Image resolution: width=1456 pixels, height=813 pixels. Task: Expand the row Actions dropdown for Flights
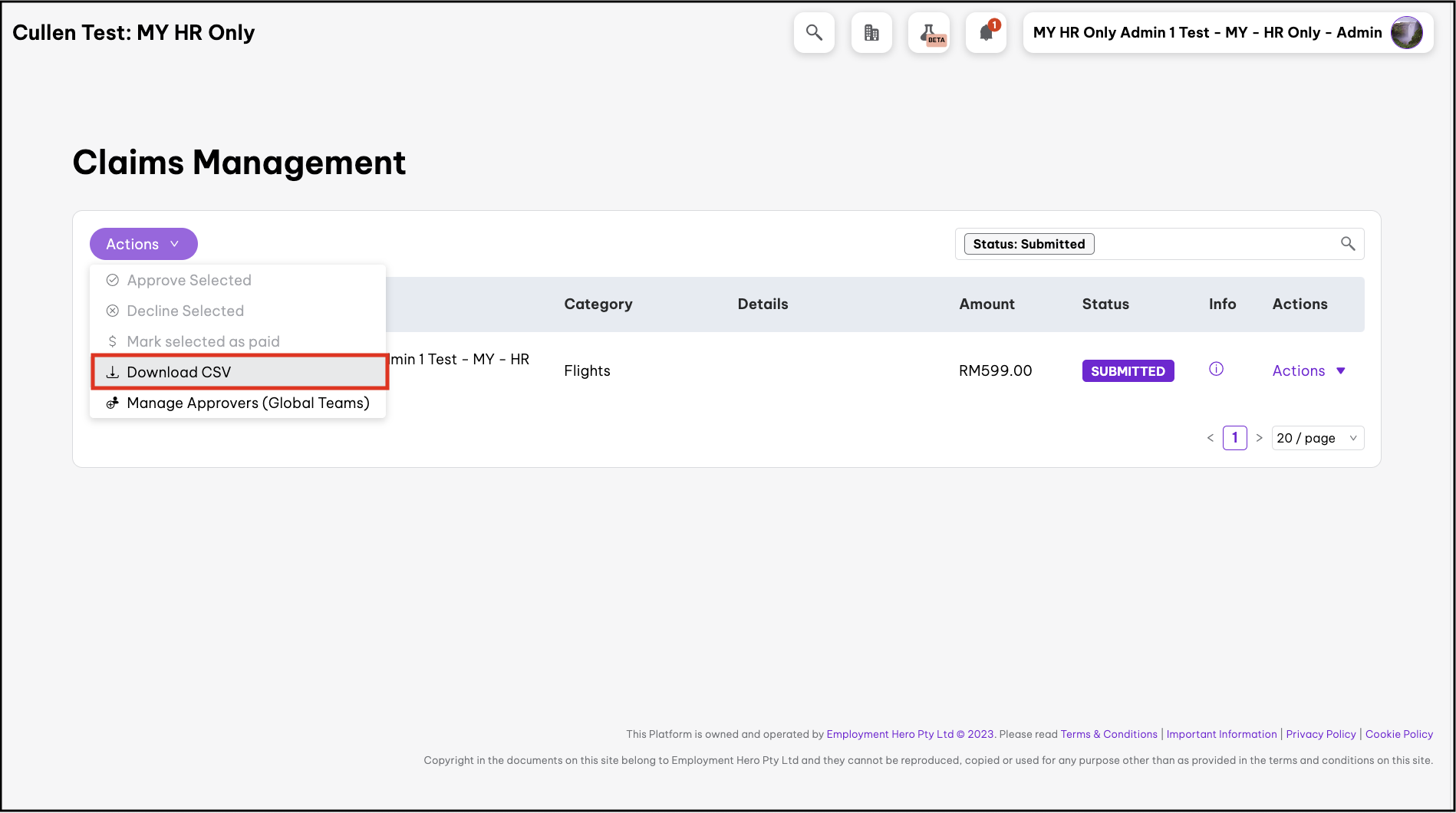(x=1309, y=370)
